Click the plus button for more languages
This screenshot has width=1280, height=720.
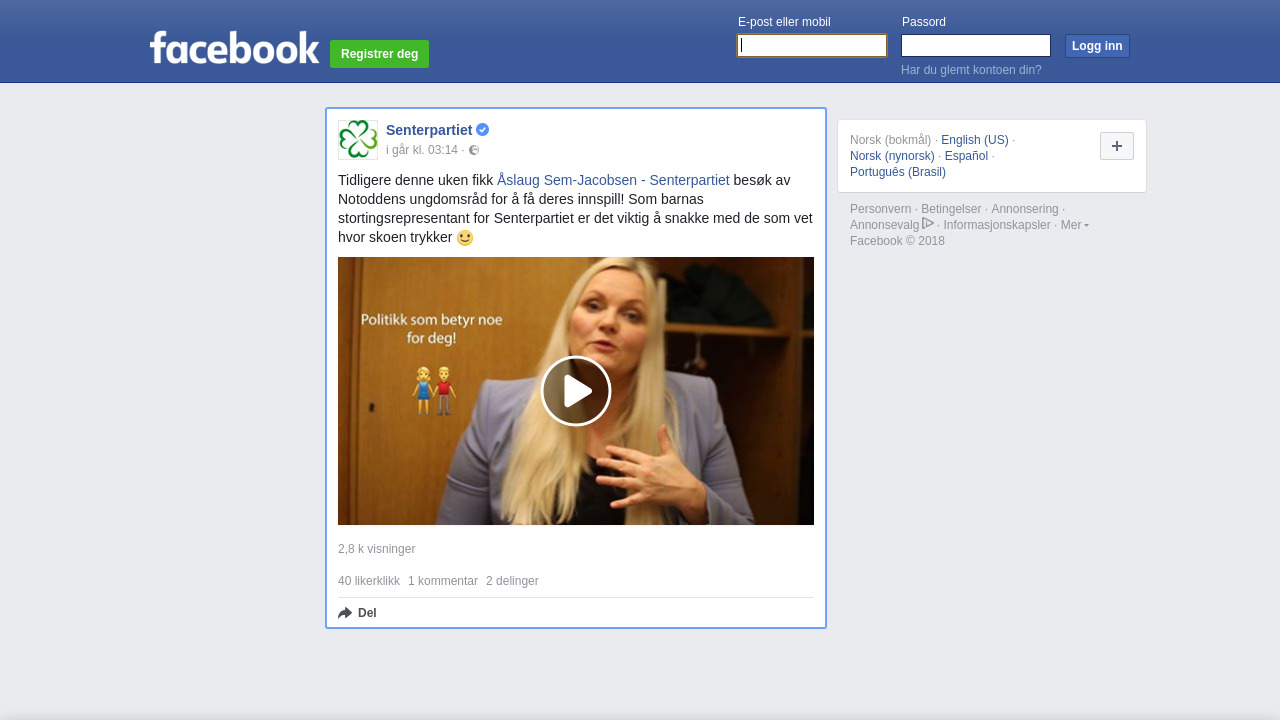coord(1117,146)
